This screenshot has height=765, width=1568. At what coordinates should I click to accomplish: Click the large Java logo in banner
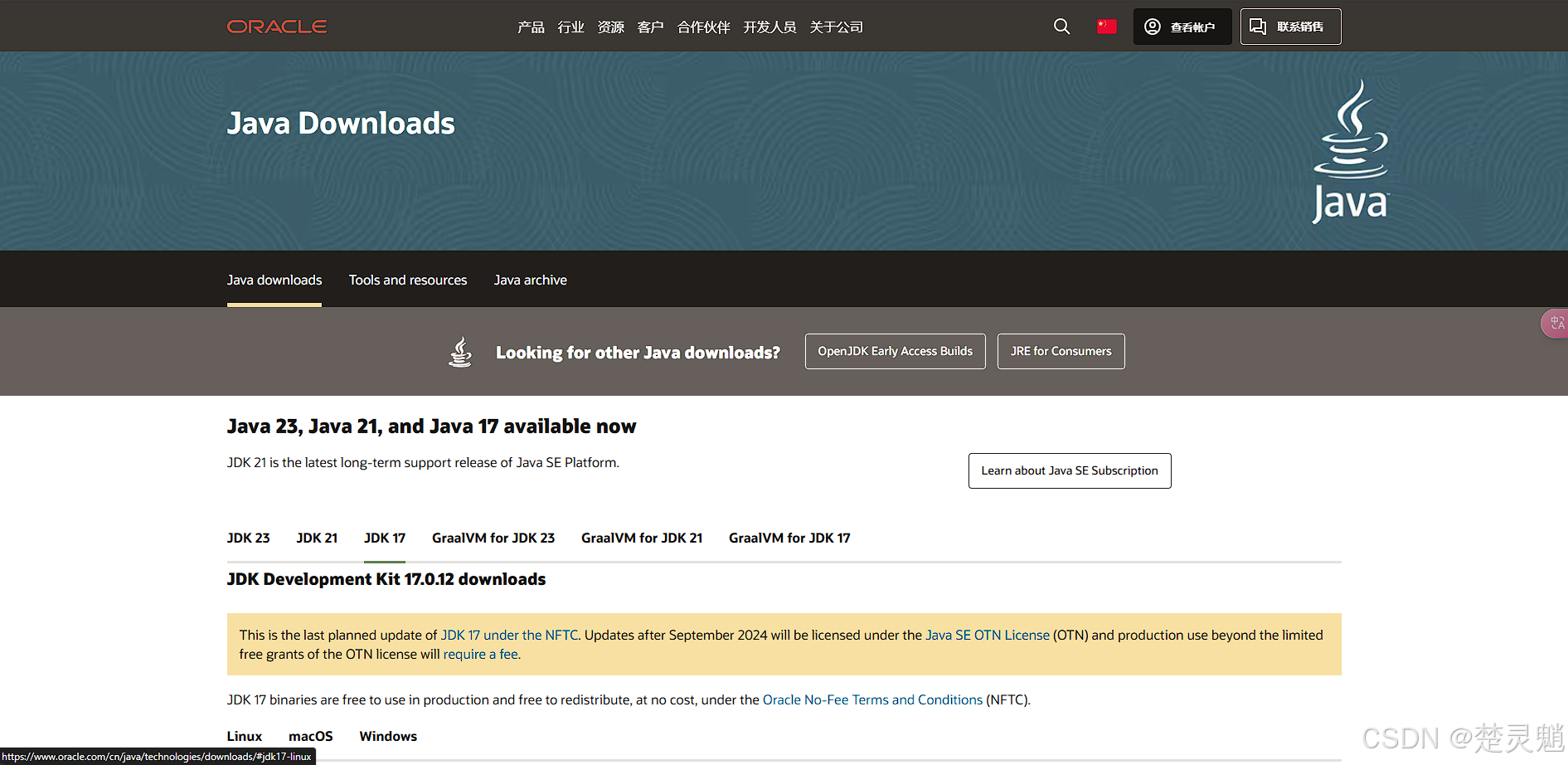[x=1351, y=151]
